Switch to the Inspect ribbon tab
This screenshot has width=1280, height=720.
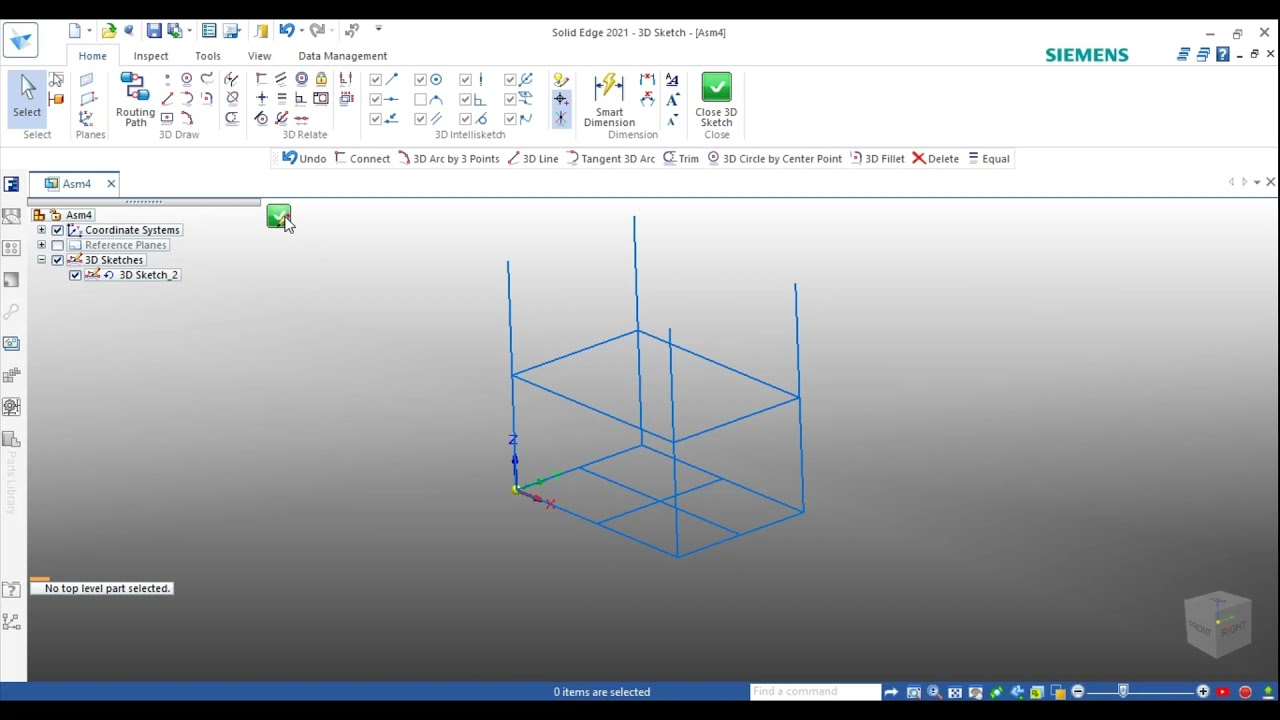(151, 56)
